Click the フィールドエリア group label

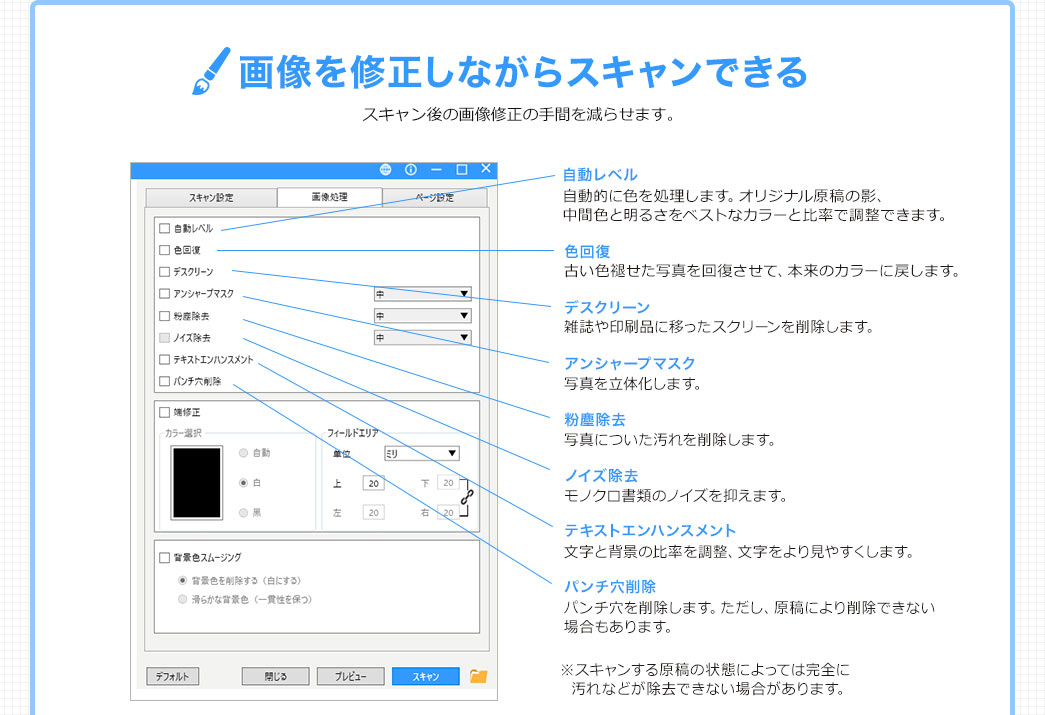coord(353,433)
